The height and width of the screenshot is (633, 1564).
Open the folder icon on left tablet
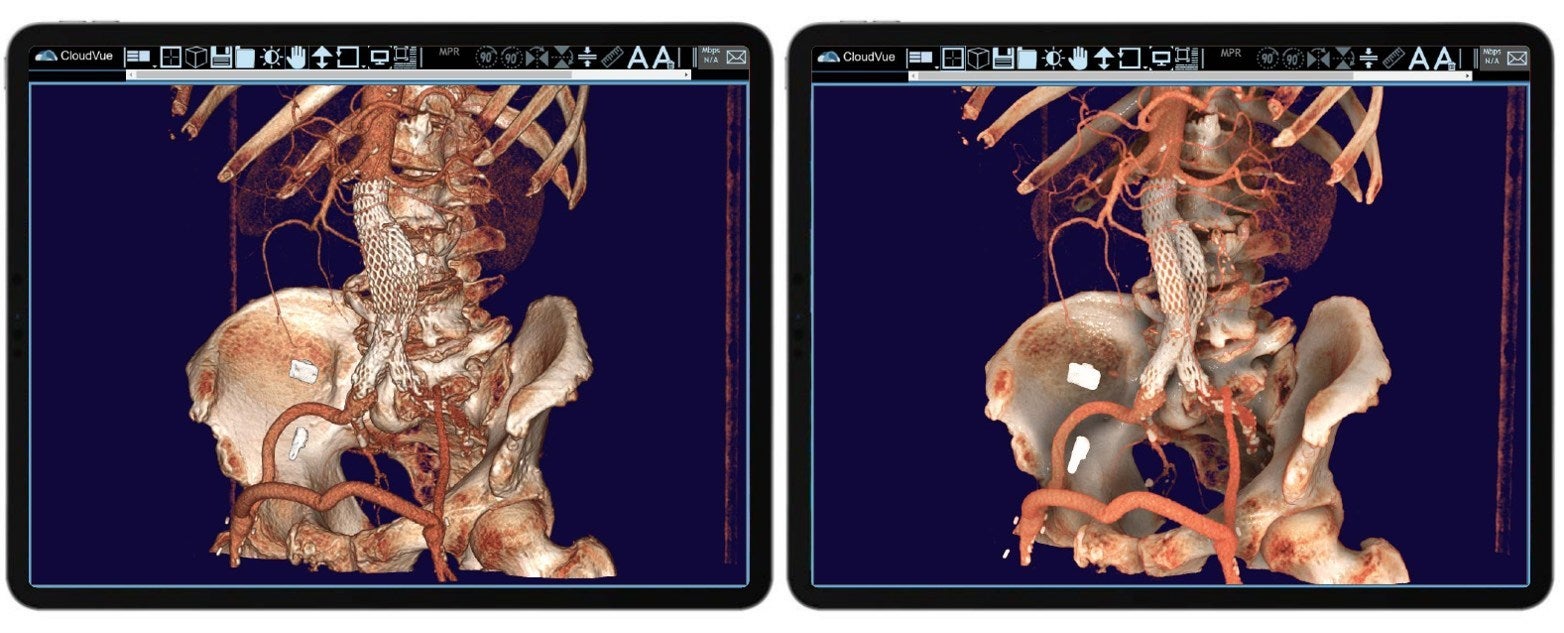click(245, 57)
